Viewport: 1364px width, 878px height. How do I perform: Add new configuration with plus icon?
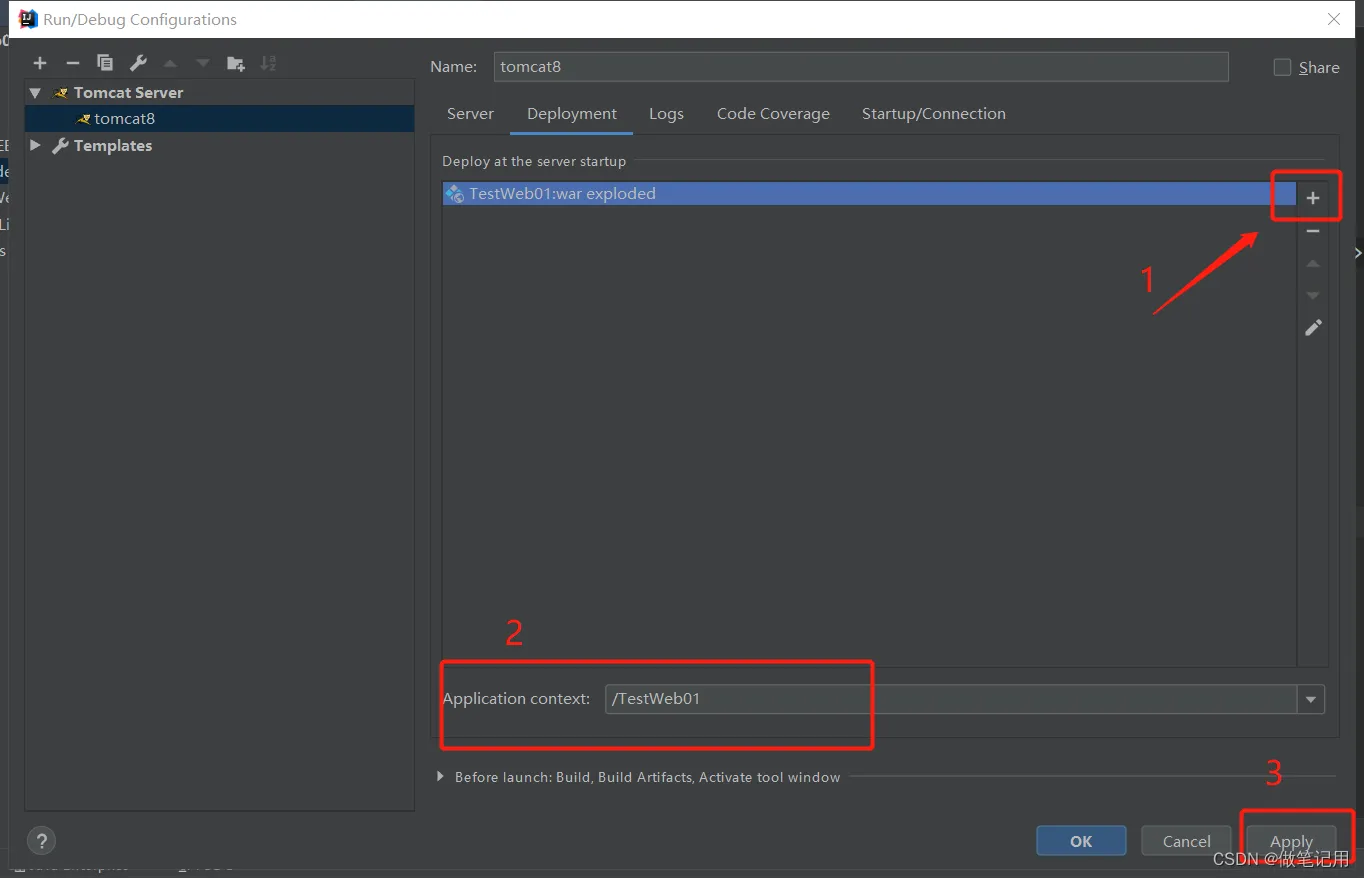tap(40, 63)
